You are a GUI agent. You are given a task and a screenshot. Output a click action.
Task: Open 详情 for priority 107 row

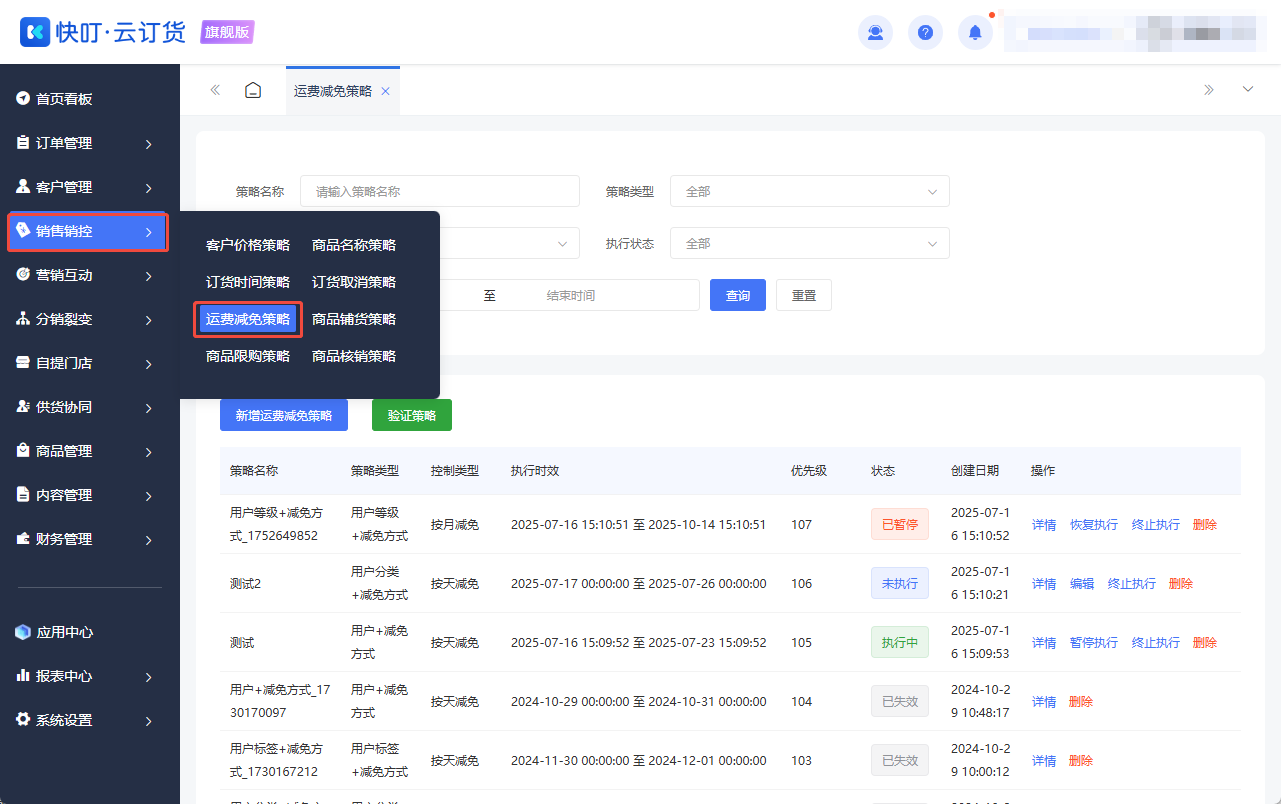tap(1044, 524)
